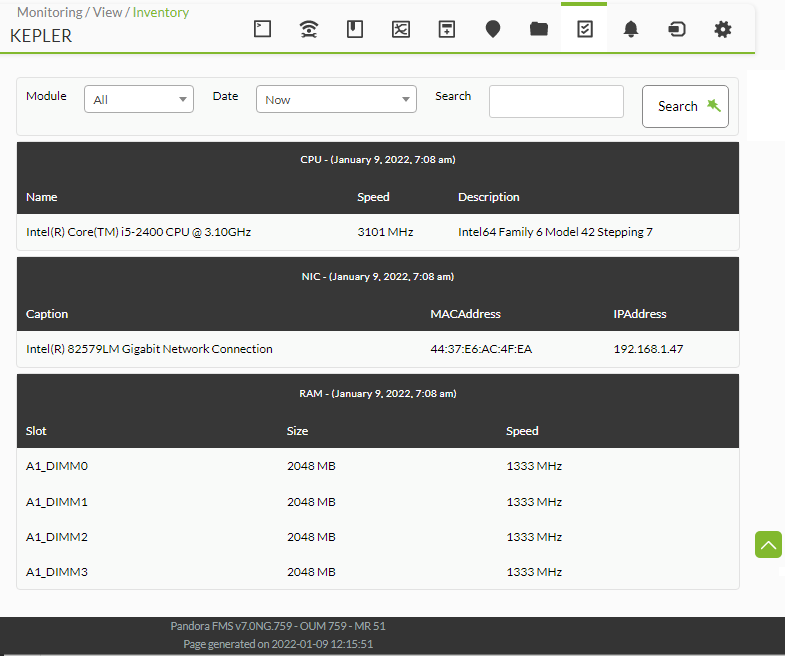785x656 pixels.
Task: Click the CPU table Description column header
Action: (489, 197)
